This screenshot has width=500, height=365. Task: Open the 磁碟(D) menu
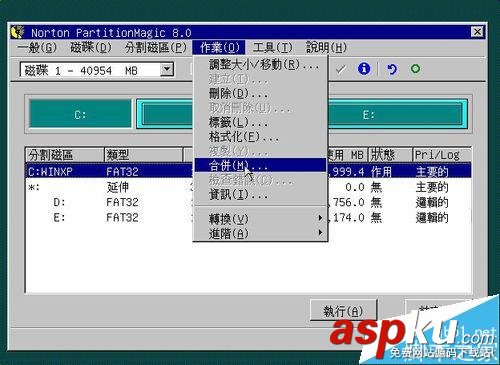91,48
